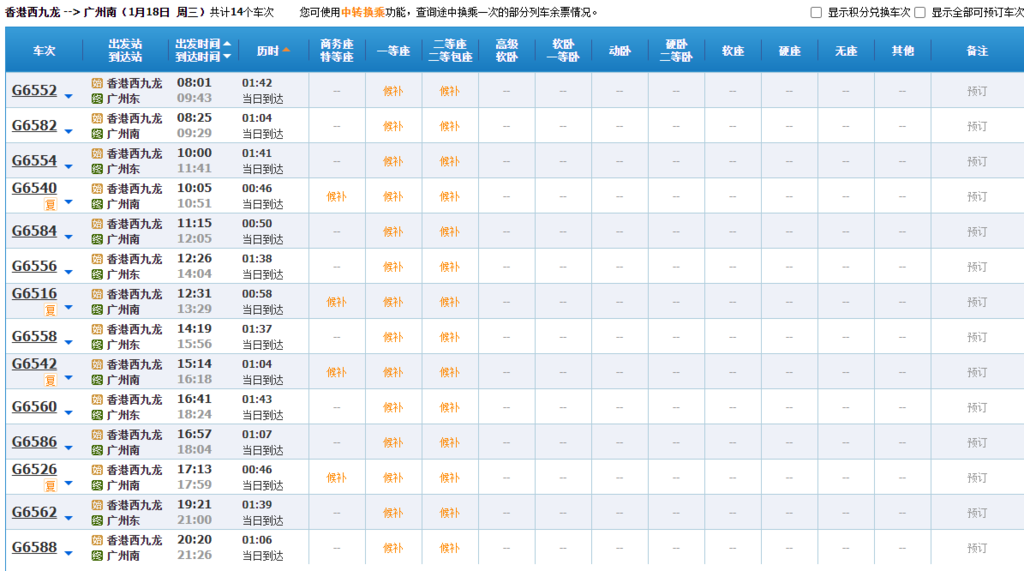
Task: Expand stops arrow for train G6556
Action: point(69,272)
